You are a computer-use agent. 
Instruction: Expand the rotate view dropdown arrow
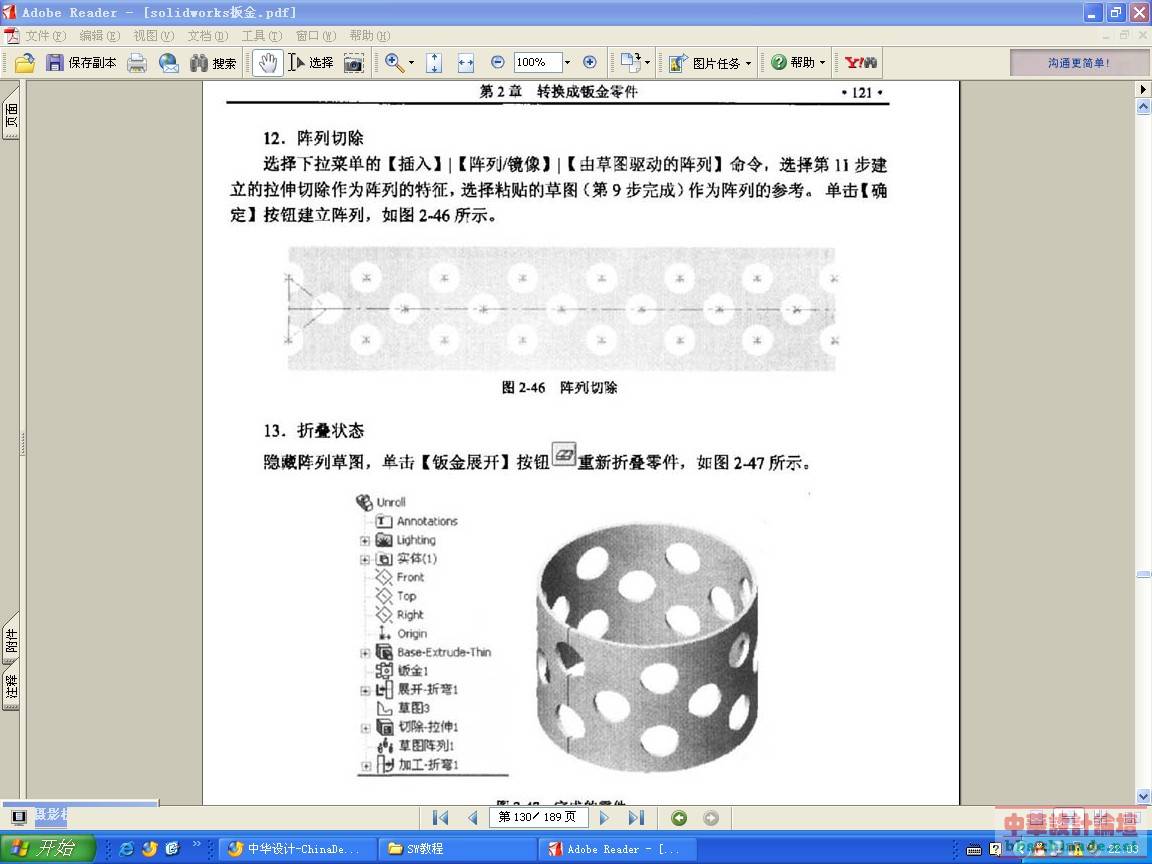coord(647,62)
